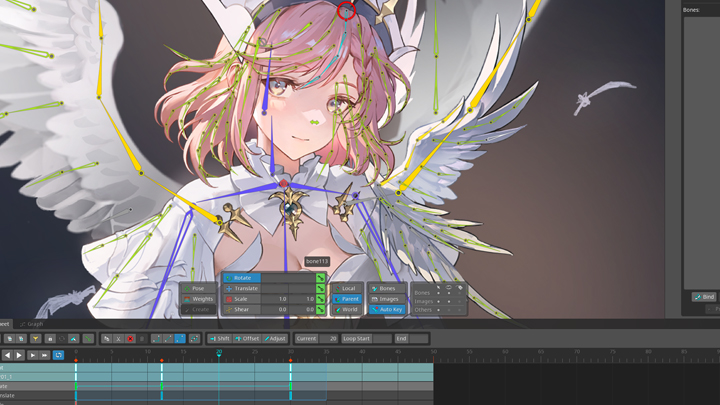Toggle Auto Key off

pos(387,309)
